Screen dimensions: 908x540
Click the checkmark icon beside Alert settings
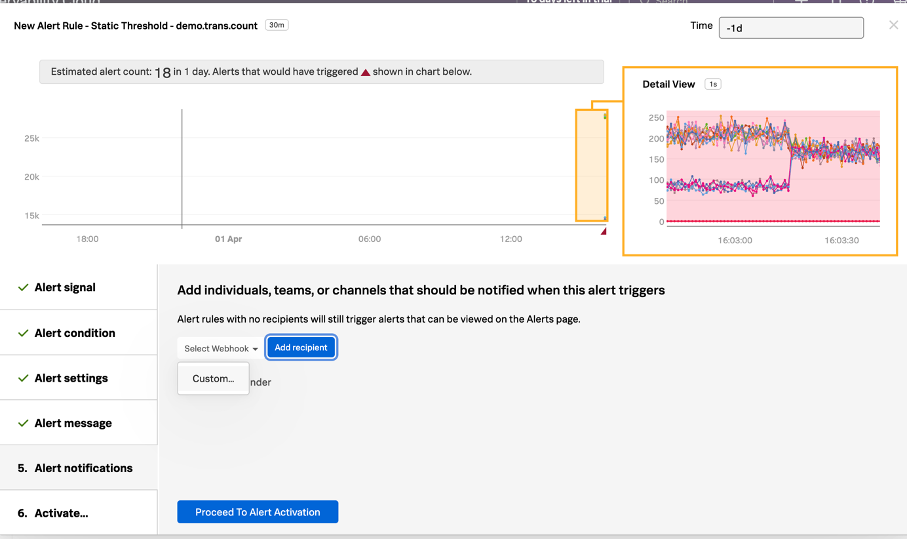coord(23,378)
